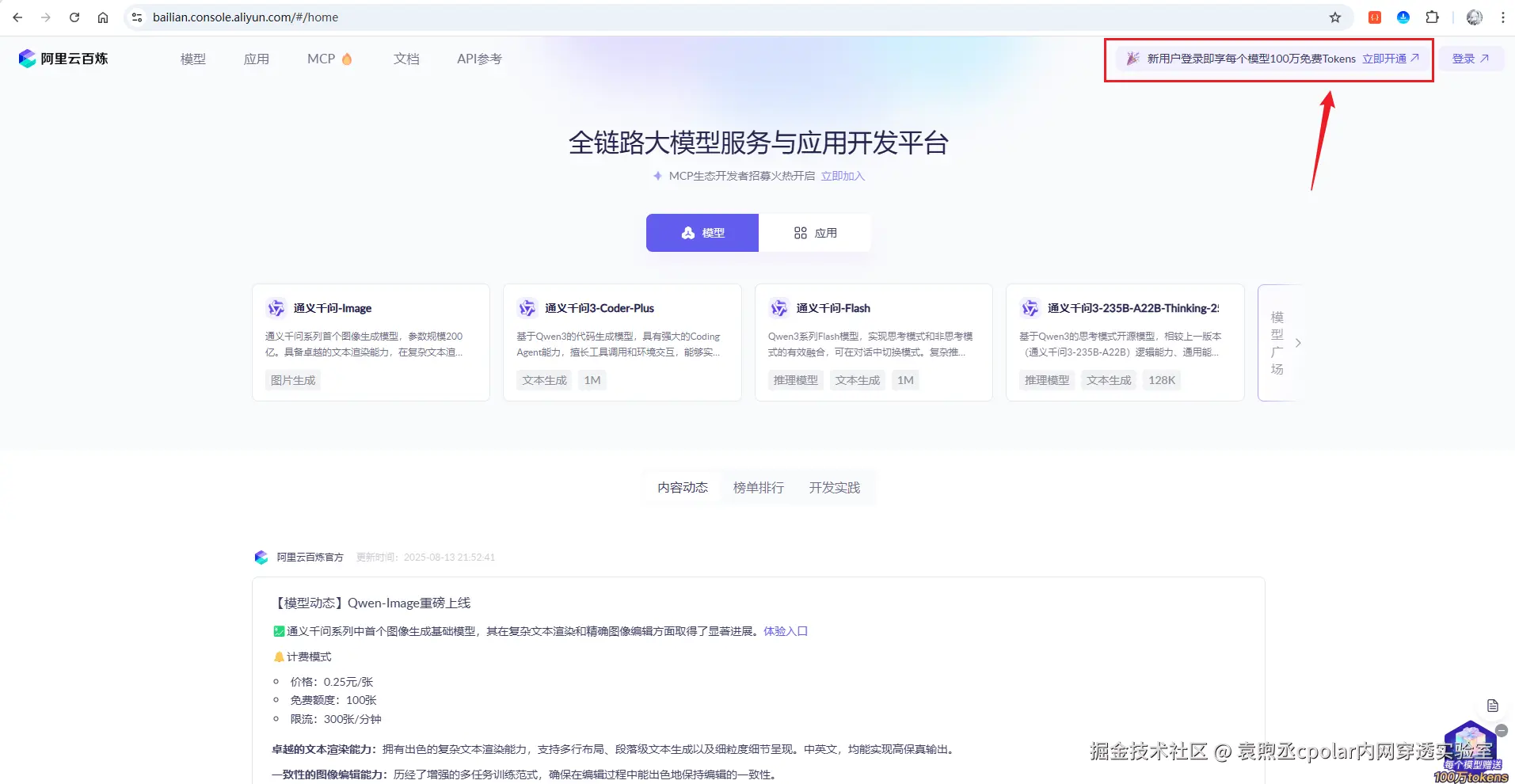Collapse the floating promo badge with minus icon
Viewport: 1515px width, 784px height.
pos(1502,731)
